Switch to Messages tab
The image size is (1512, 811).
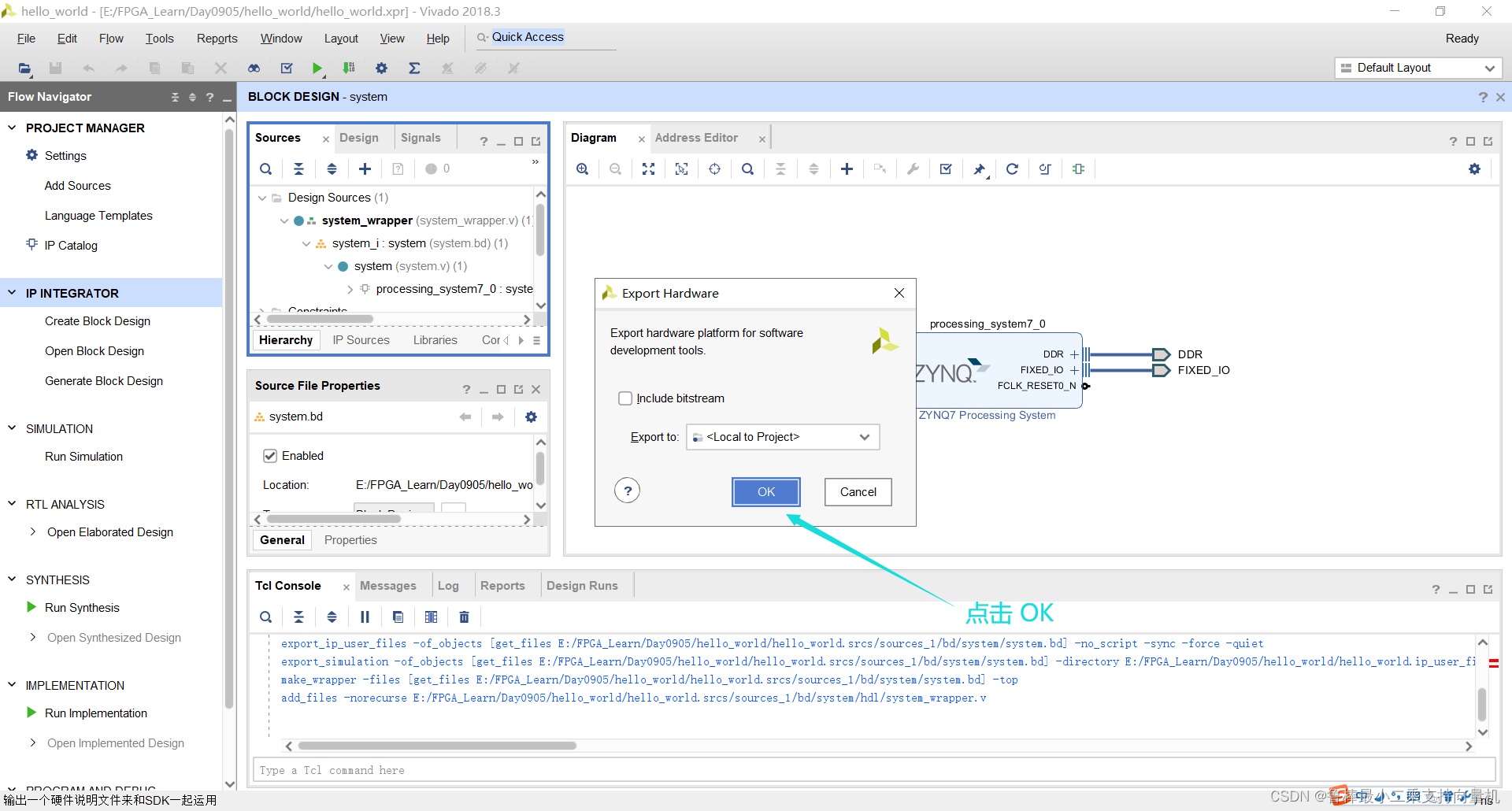tap(387, 586)
